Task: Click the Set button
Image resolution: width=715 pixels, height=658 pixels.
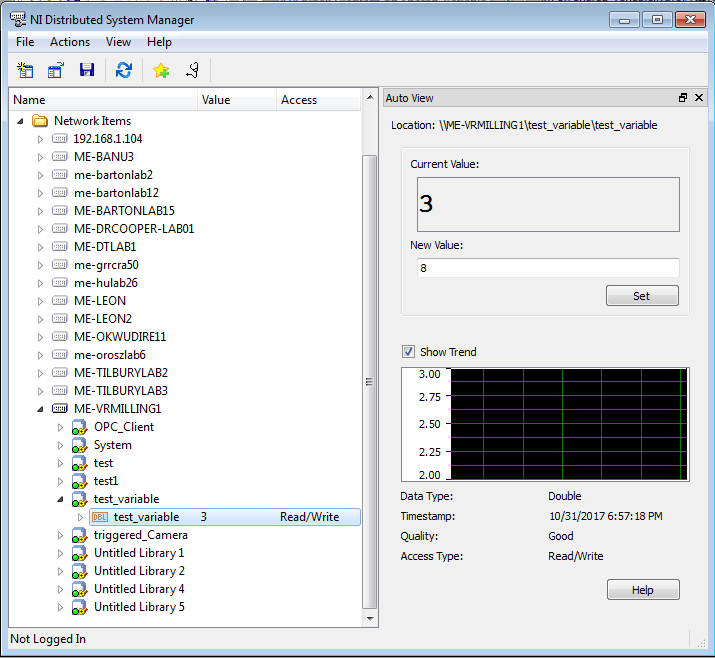Action: click(642, 296)
